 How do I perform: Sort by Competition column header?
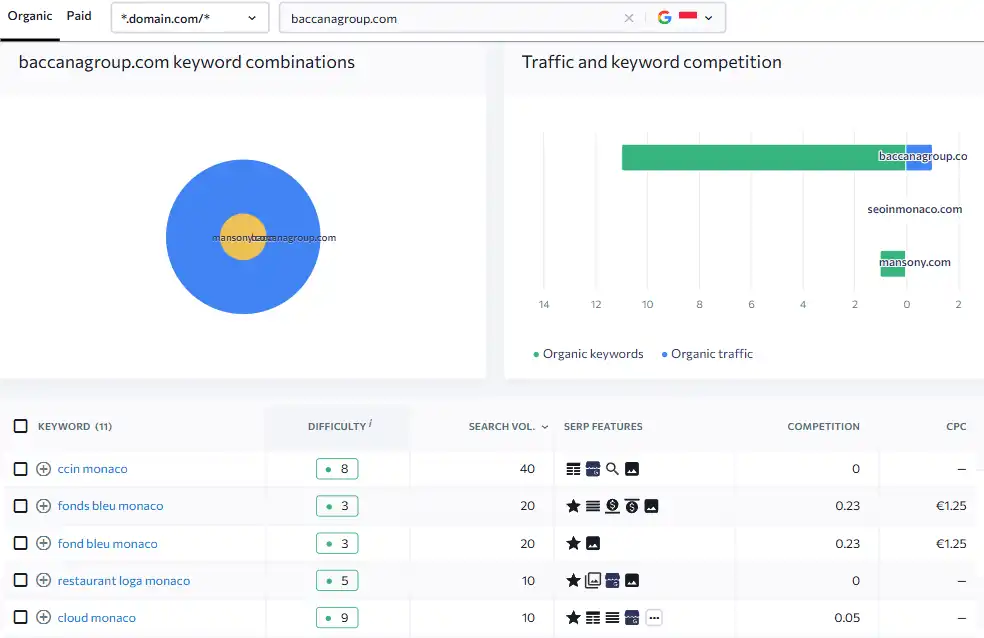pos(823,427)
